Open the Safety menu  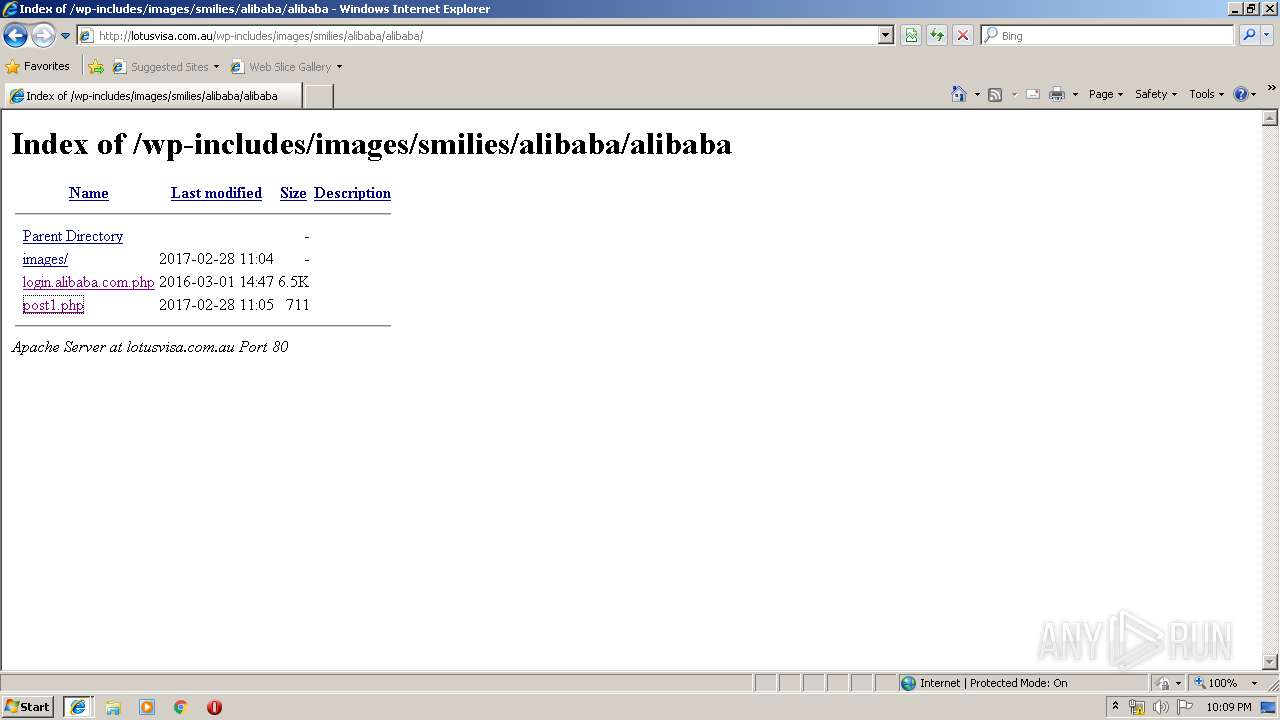click(x=1156, y=94)
